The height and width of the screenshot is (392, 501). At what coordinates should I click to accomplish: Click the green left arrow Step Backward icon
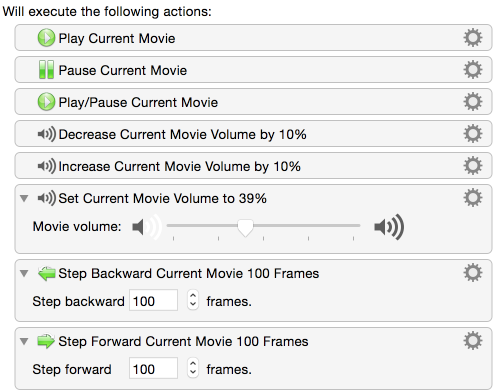click(47, 274)
